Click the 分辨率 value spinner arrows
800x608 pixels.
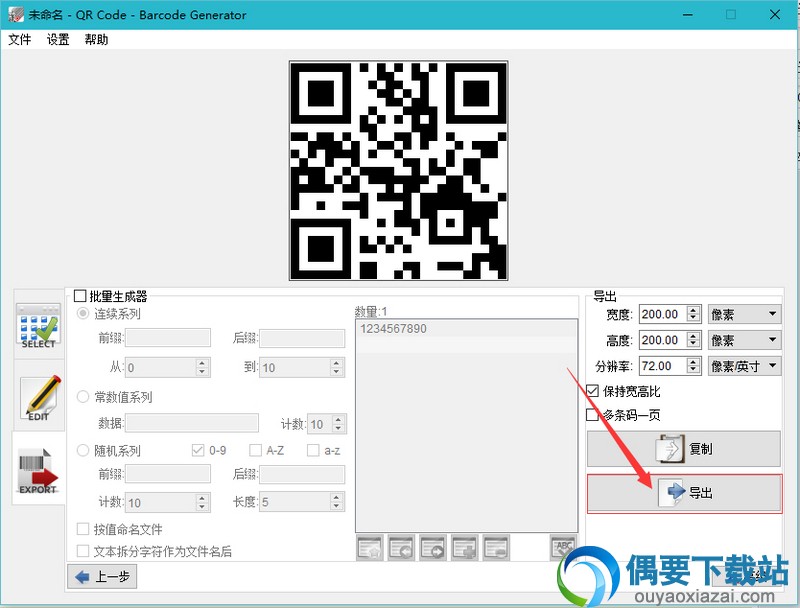point(693,366)
